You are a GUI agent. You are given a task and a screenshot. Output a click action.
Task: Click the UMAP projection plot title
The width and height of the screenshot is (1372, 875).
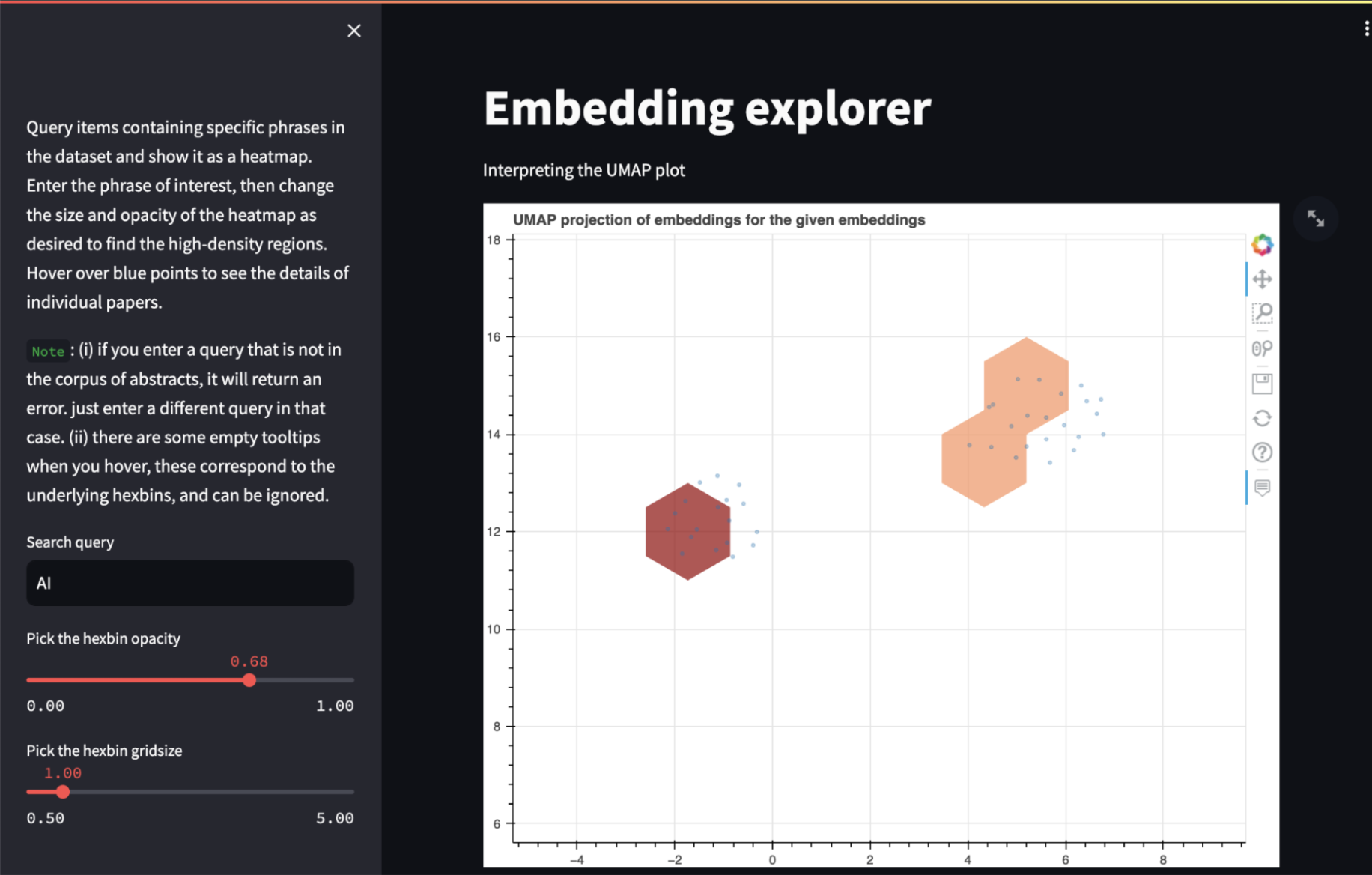pos(719,219)
